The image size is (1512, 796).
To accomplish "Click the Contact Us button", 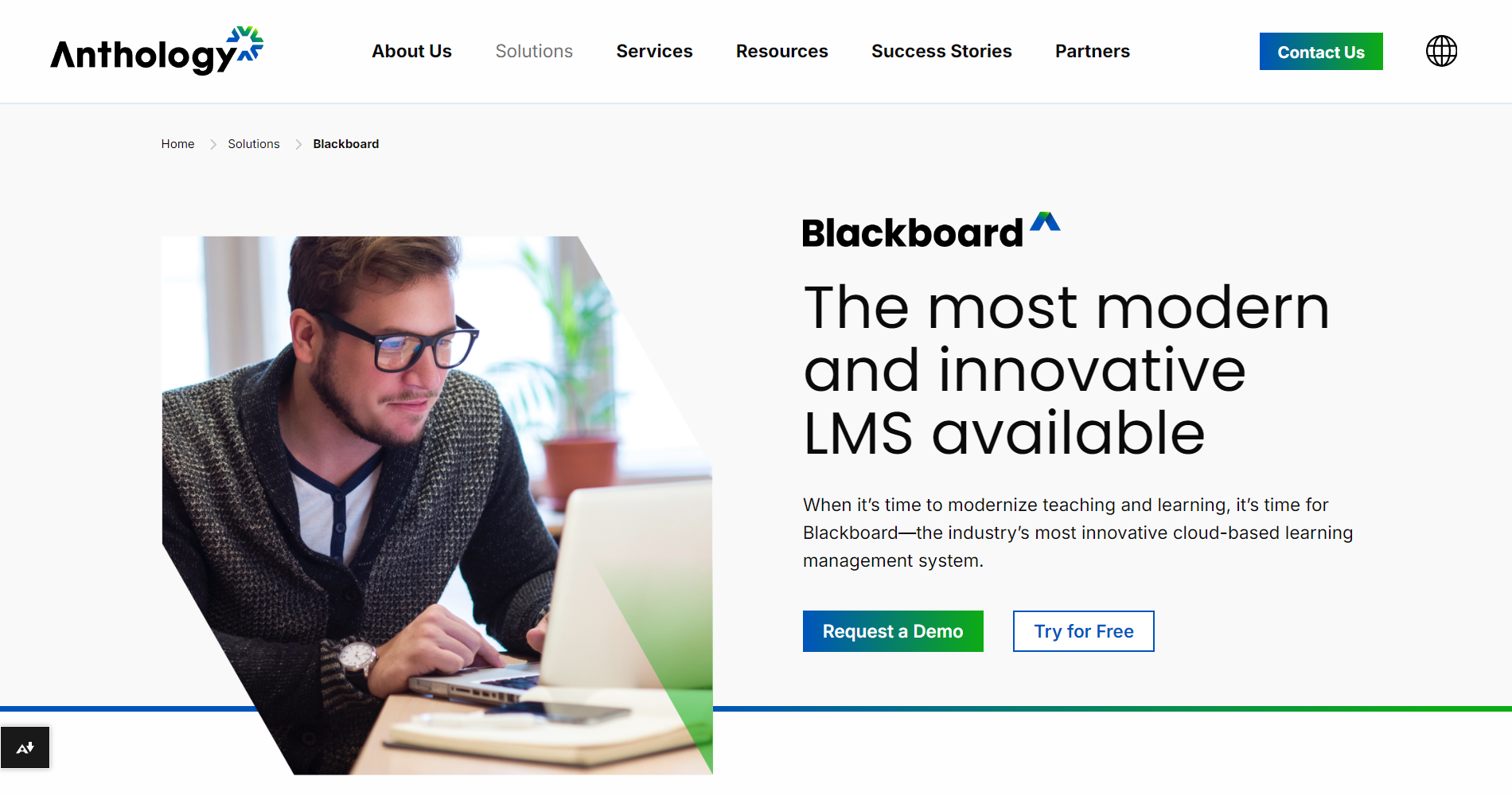I will point(1320,51).
